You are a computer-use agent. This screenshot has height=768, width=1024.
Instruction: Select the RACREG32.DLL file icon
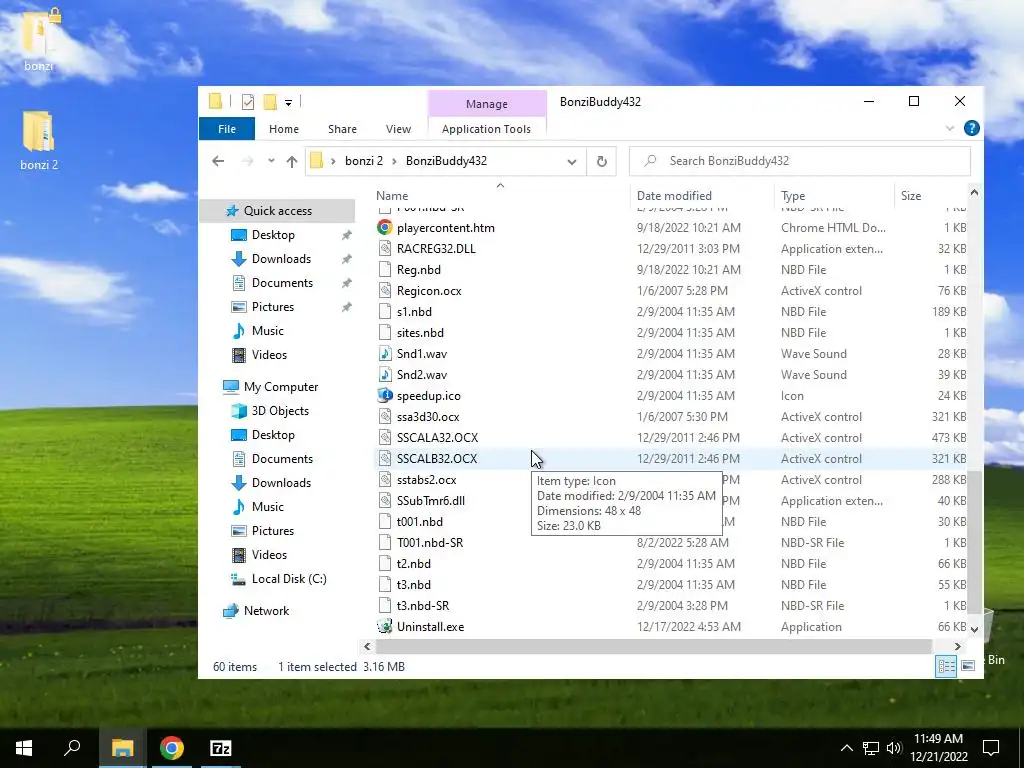pos(385,249)
